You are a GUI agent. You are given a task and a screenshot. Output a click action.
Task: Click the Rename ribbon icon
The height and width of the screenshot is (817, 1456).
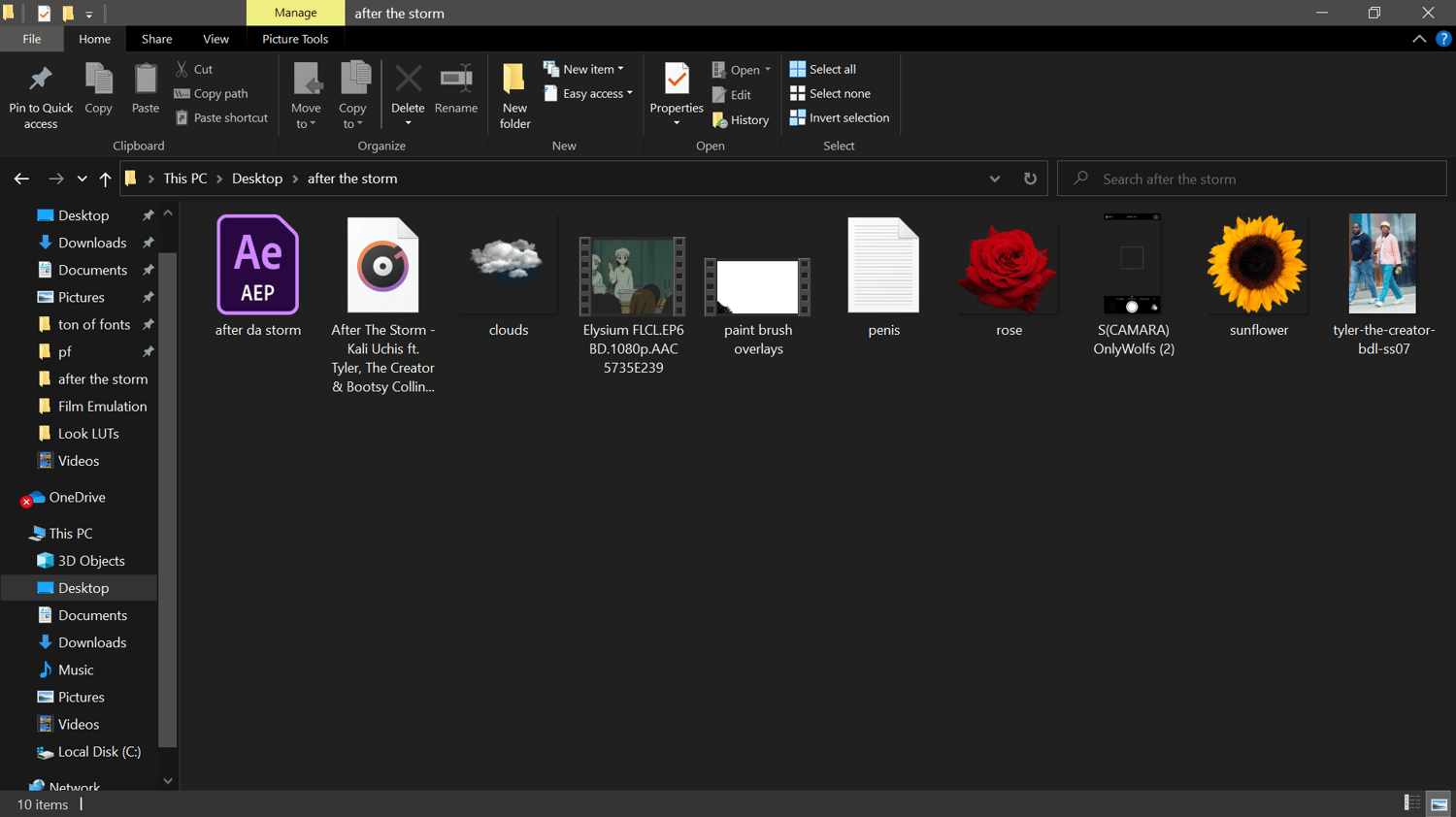click(456, 78)
